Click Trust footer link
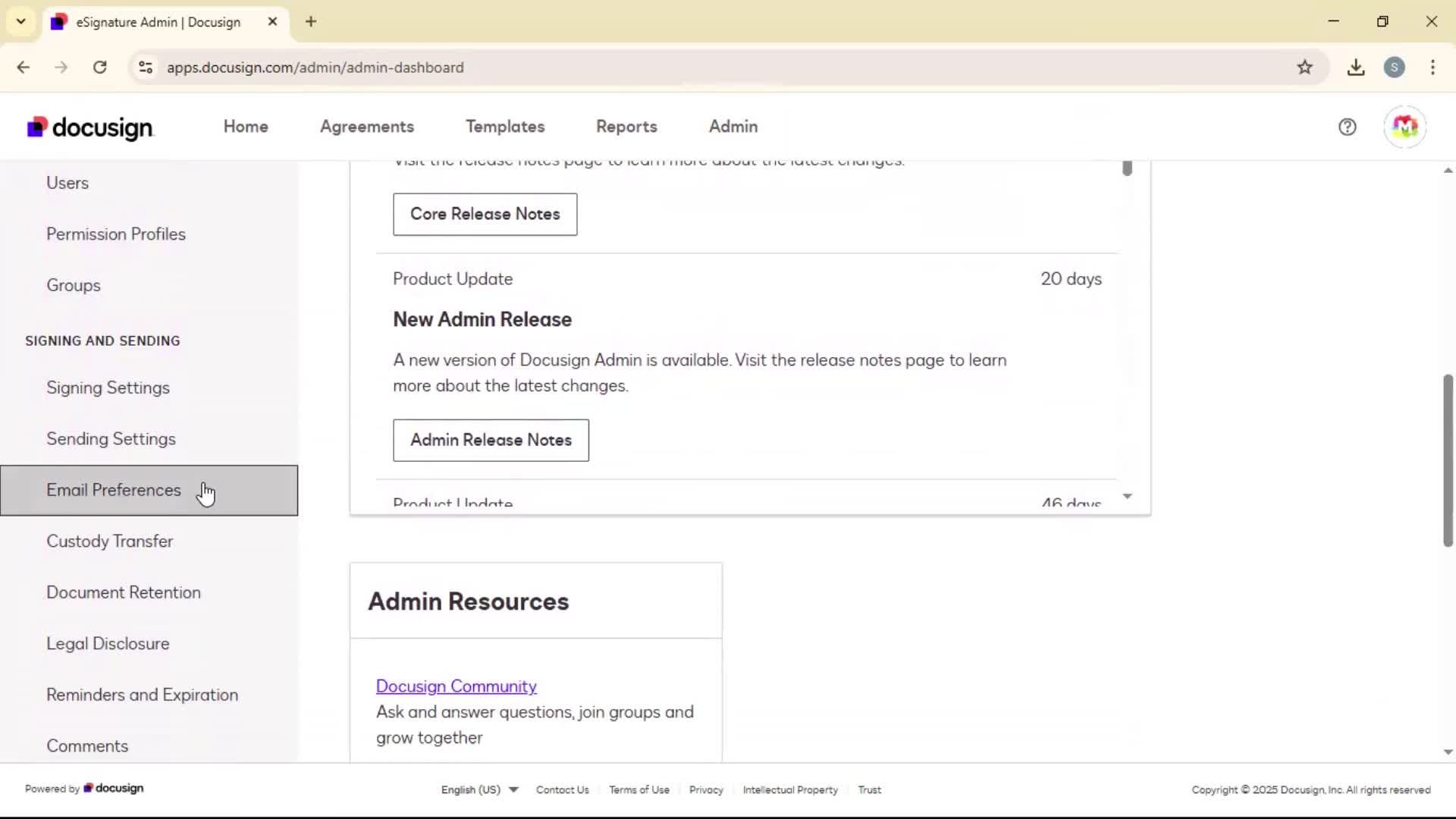This screenshot has width=1456, height=819. point(869,789)
